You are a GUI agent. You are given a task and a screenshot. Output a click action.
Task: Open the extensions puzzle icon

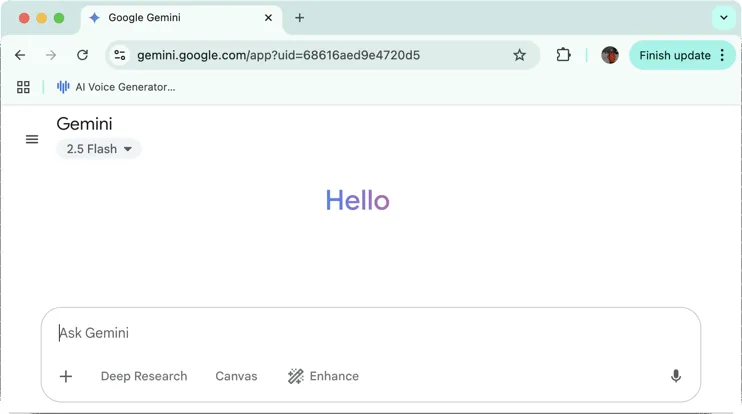(x=563, y=55)
